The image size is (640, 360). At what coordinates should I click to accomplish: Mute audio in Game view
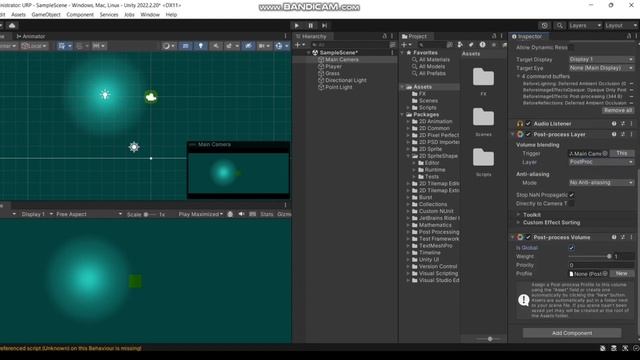coord(241,214)
